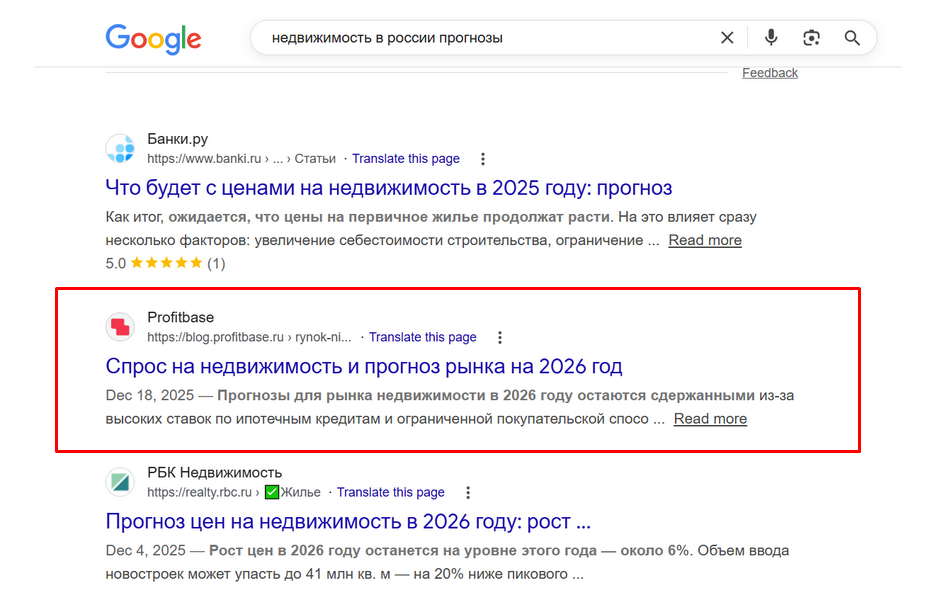Click Translate this page for Банки.ру
Image resolution: width=951 pixels, height=606 pixels.
click(x=406, y=159)
